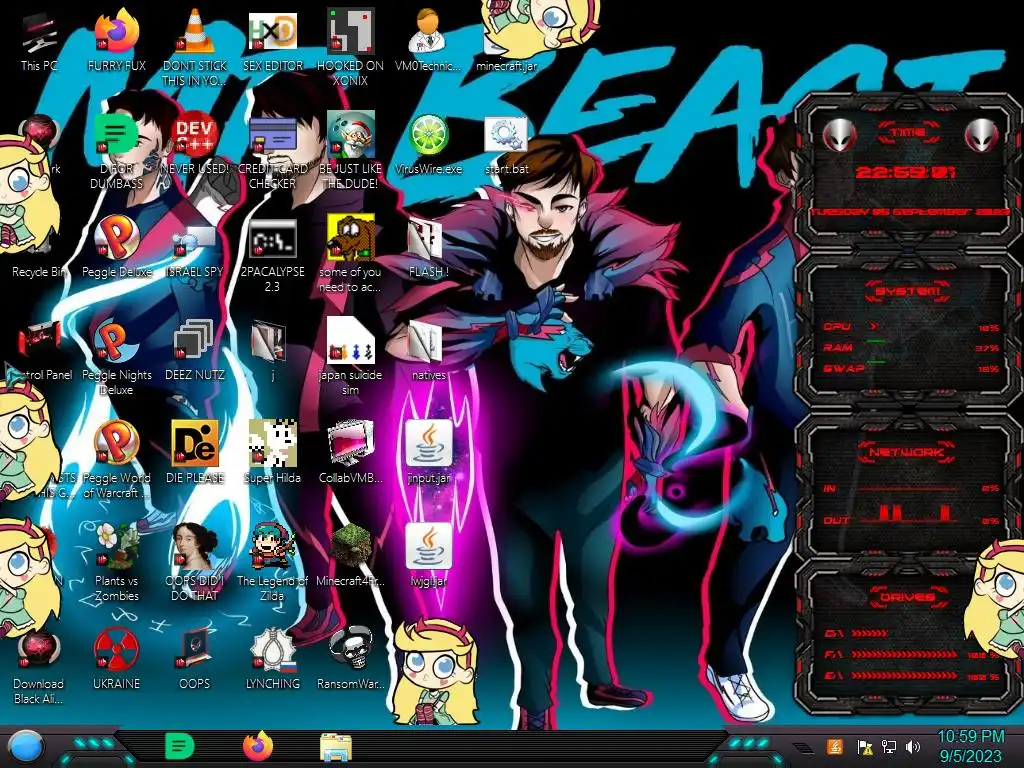Click the left alien head in widget
Viewport: 1024px width, 768px height.
839,135
